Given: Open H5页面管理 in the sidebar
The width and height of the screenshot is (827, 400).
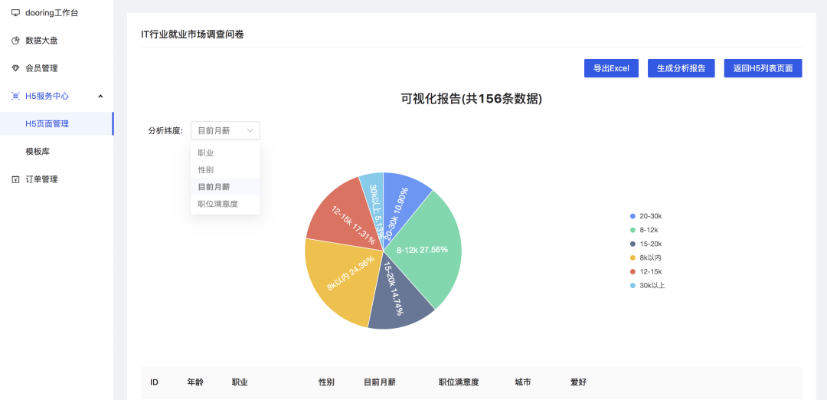Looking at the screenshot, I should [x=47, y=124].
